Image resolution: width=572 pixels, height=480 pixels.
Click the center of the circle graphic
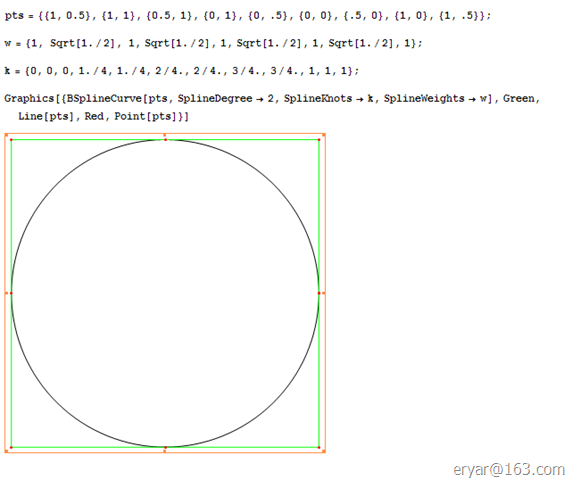165,293
